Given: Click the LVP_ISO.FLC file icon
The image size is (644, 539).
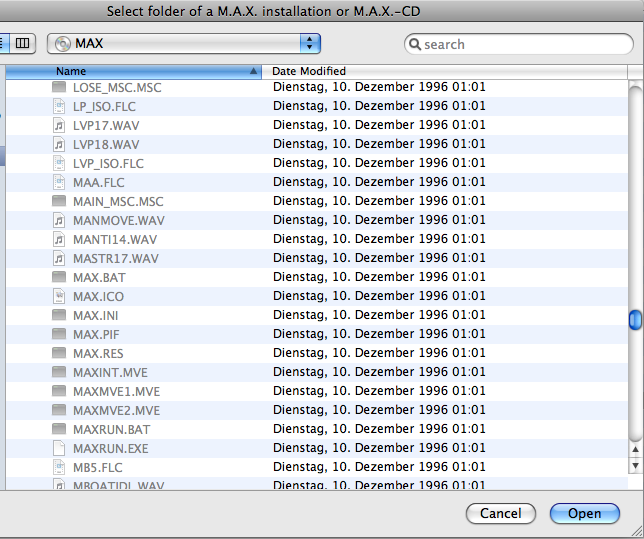Looking at the screenshot, I should [59, 163].
